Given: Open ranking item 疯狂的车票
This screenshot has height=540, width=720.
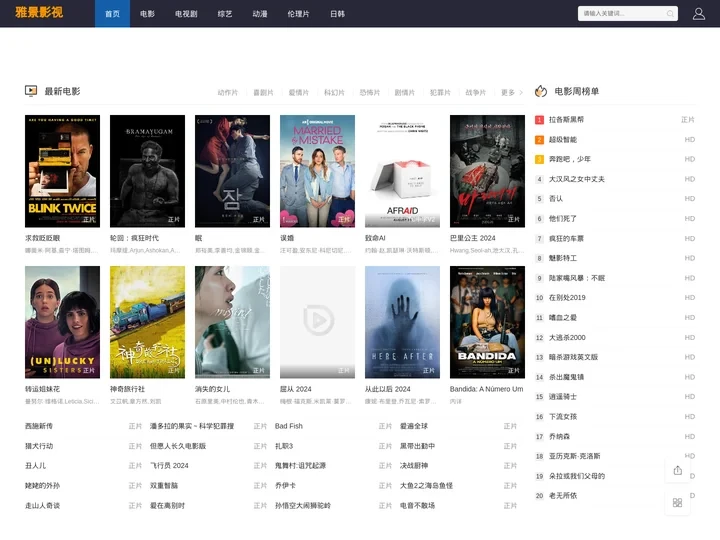Looking at the screenshot, I should (x=567, y=238).
